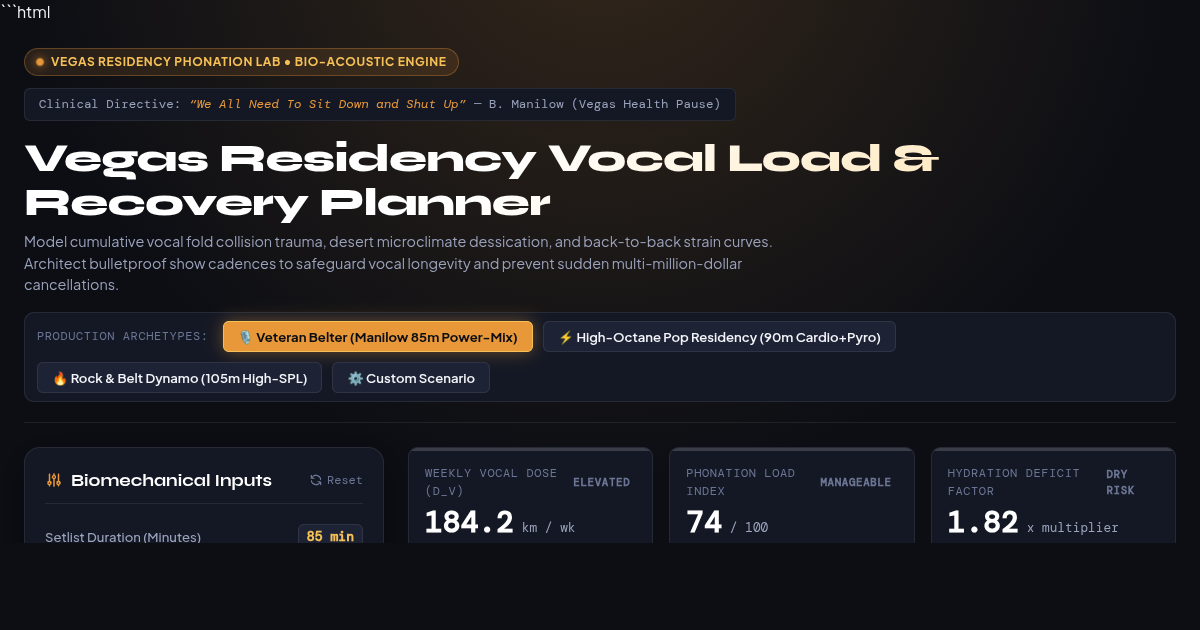Pick Rock & Belt Dynamo archetype
Screen dimensions: 1200x630
pyautogui.click(x=179, y=378)
